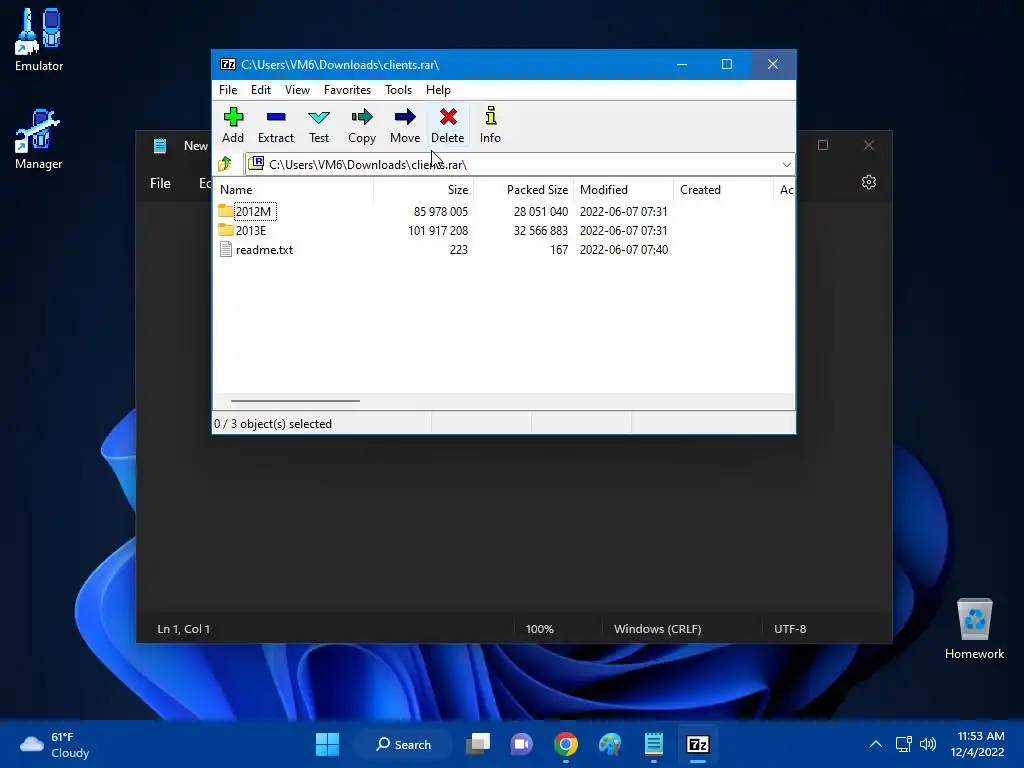Sort by Packed Size column header
Screen dimensions: 1024x768
click(523, 189)
